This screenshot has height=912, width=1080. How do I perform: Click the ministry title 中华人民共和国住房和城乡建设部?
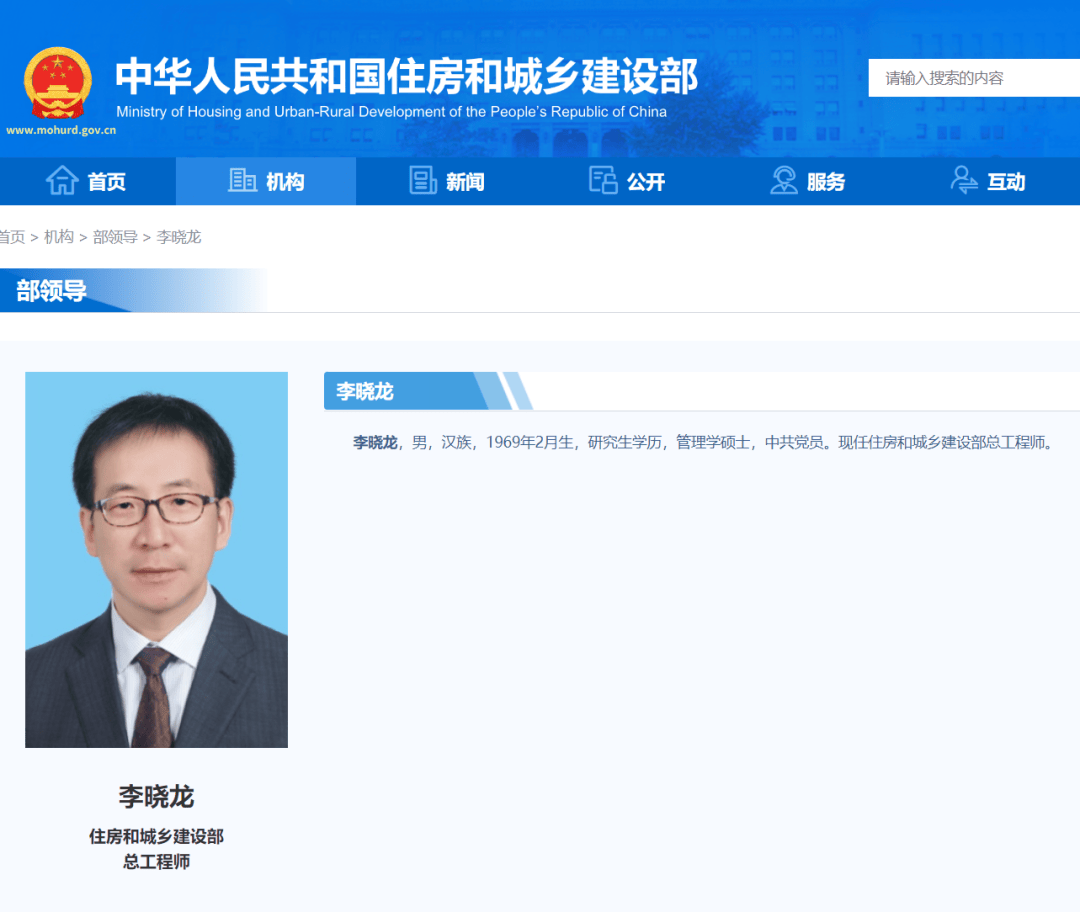point(406,76)
